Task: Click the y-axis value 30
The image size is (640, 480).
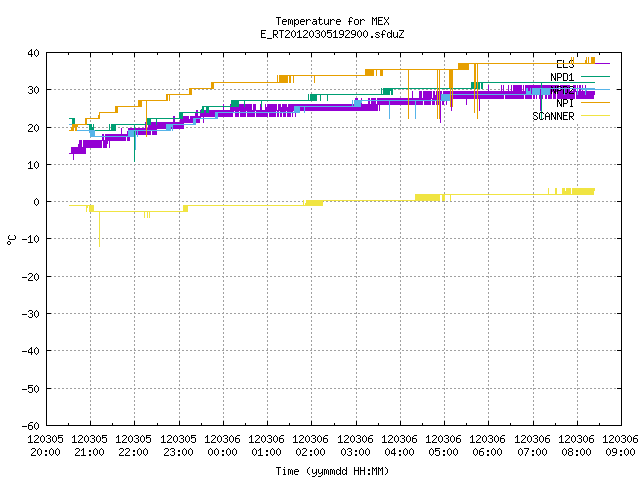Action: pyautogui.click(x=33, y=90)
